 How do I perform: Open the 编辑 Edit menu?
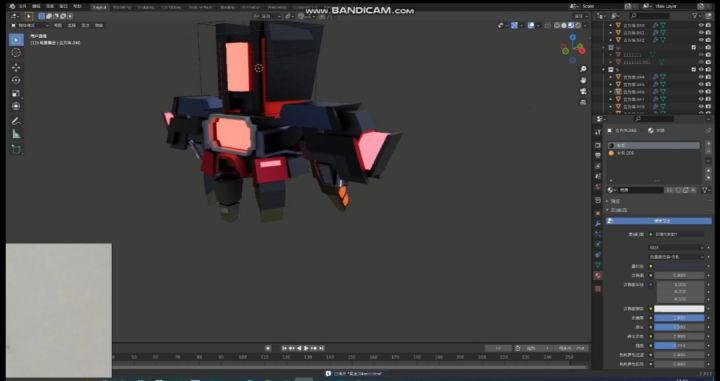[x=36, y=6]
